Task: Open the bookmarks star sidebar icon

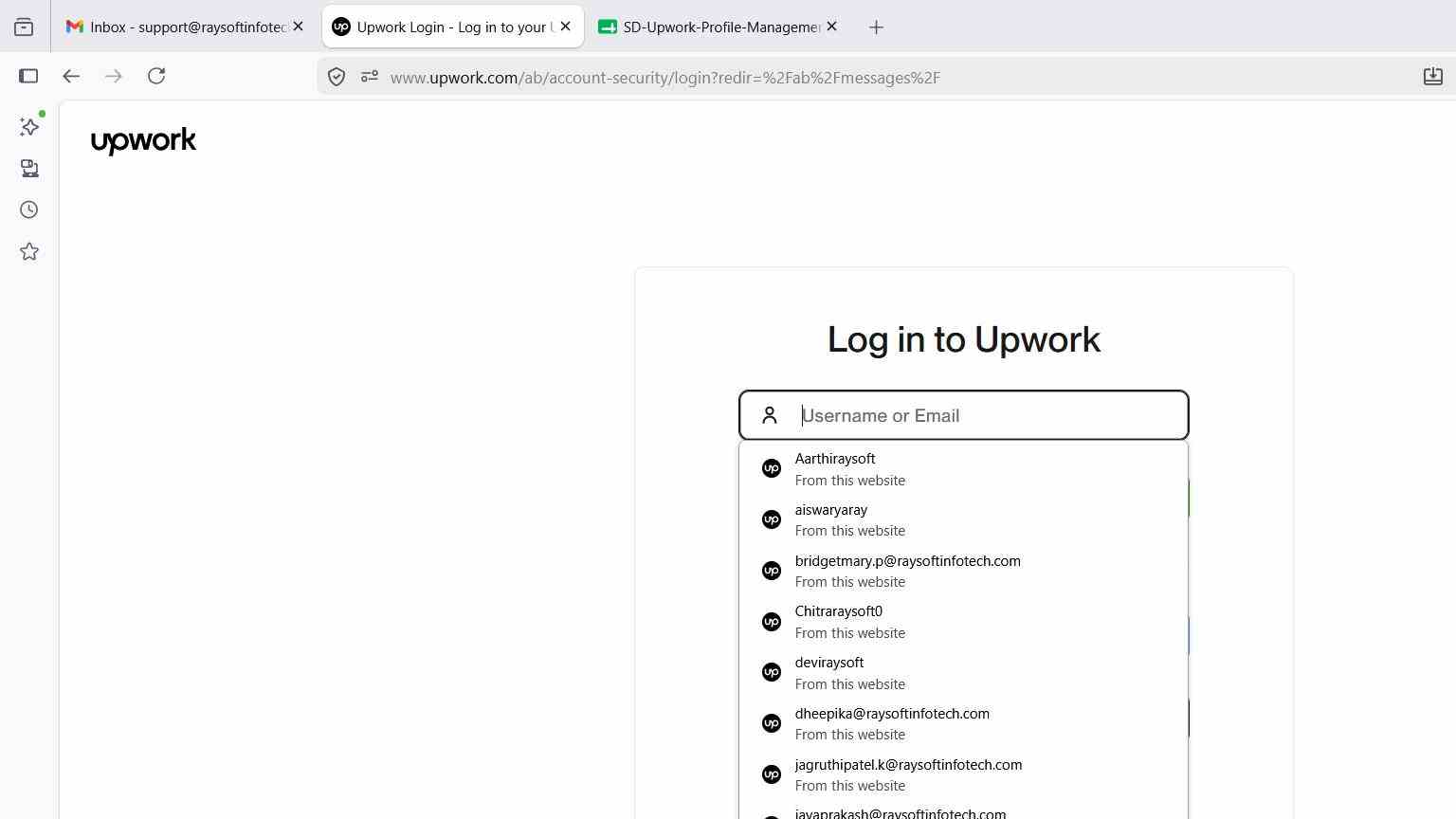Action: [x=29, y=251]
